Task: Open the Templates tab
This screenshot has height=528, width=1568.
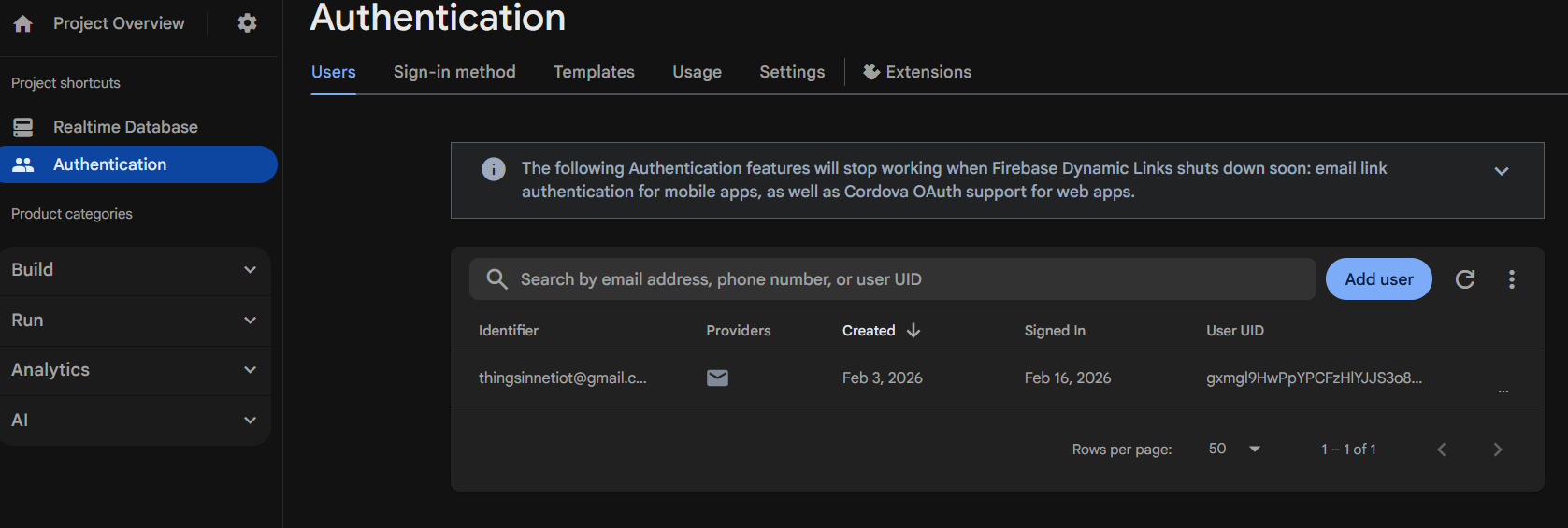Action: coord(594,72)
